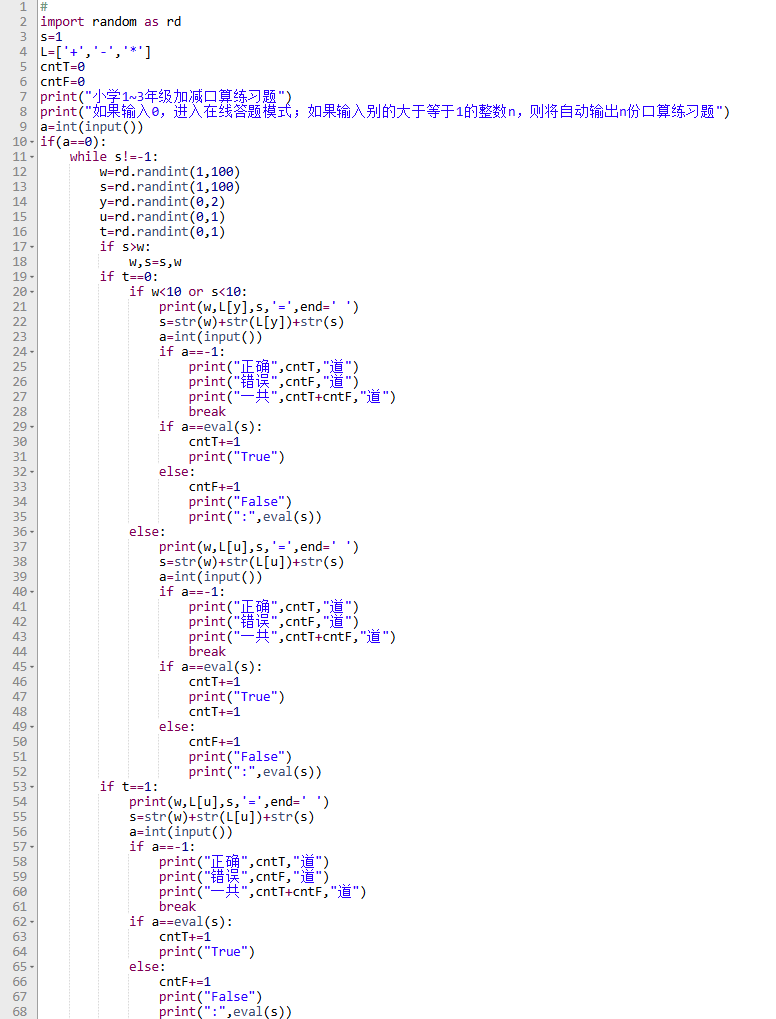Click the print line starting with 如果输入0
The image size is (776, 1019).
[x=385, y=112]
